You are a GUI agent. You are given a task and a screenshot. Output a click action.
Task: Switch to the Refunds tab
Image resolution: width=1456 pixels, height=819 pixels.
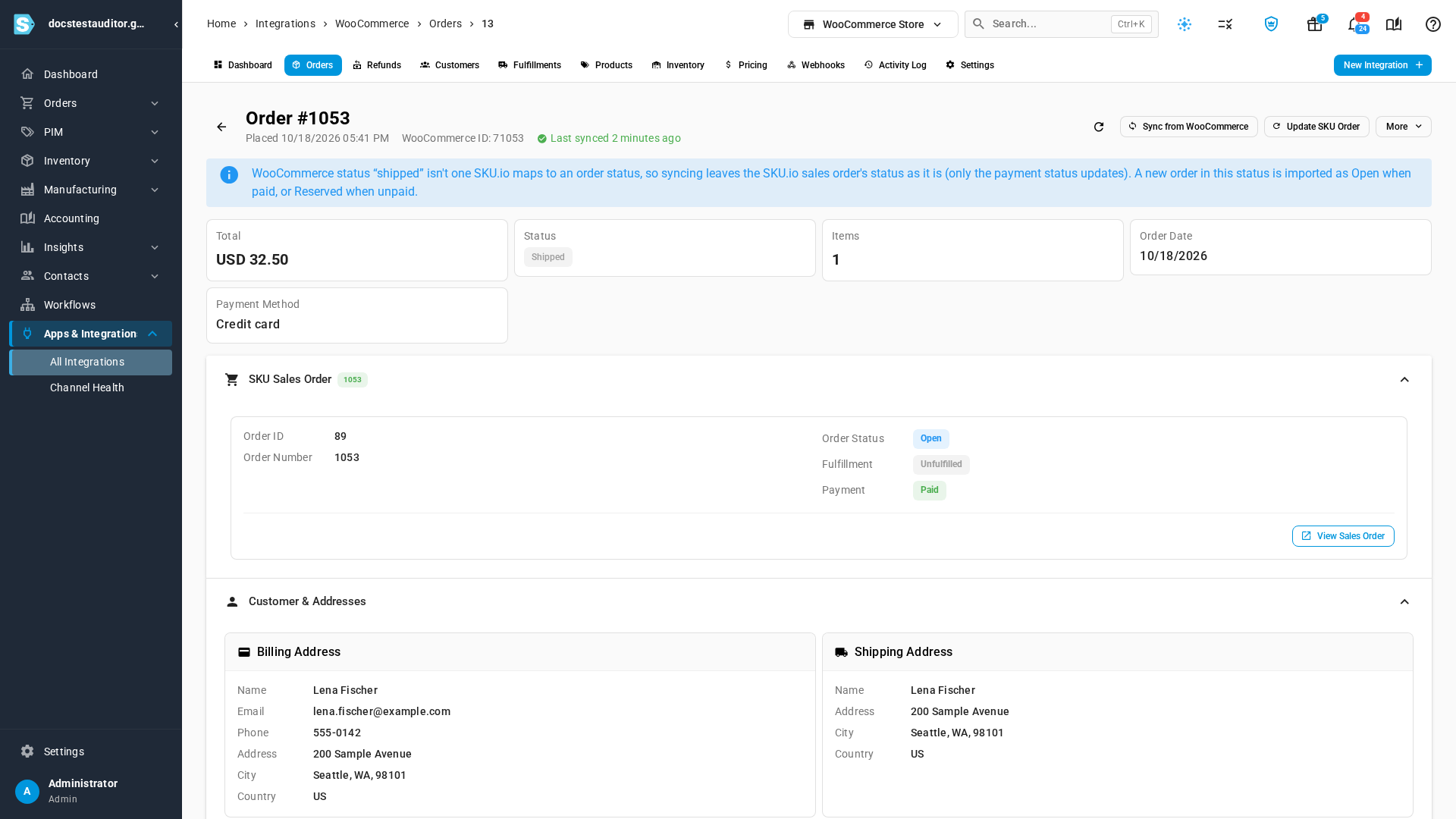(x=377, y=65)
